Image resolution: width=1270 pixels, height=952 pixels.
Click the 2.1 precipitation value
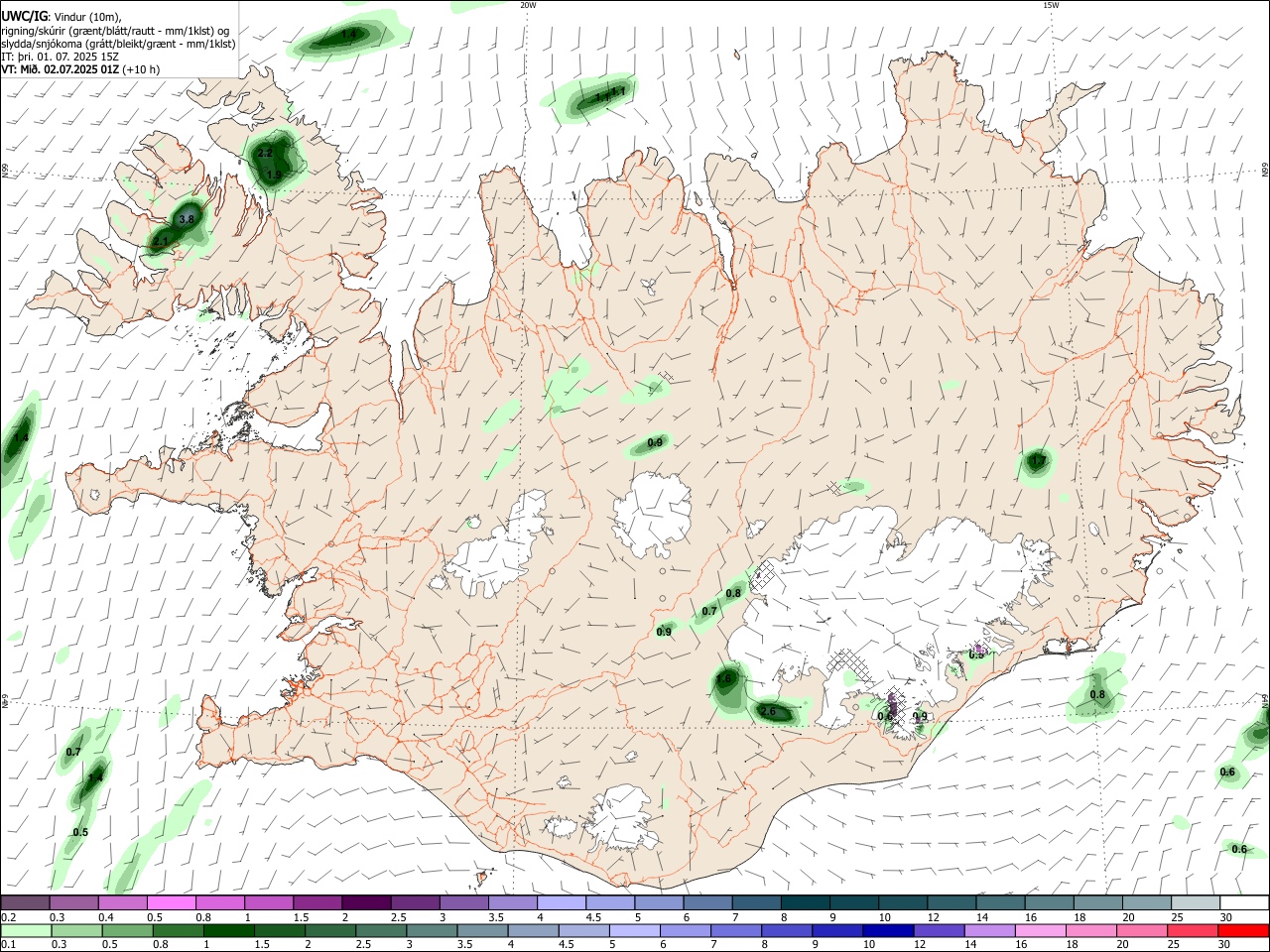pyautogui.click(x=161, y=241)
